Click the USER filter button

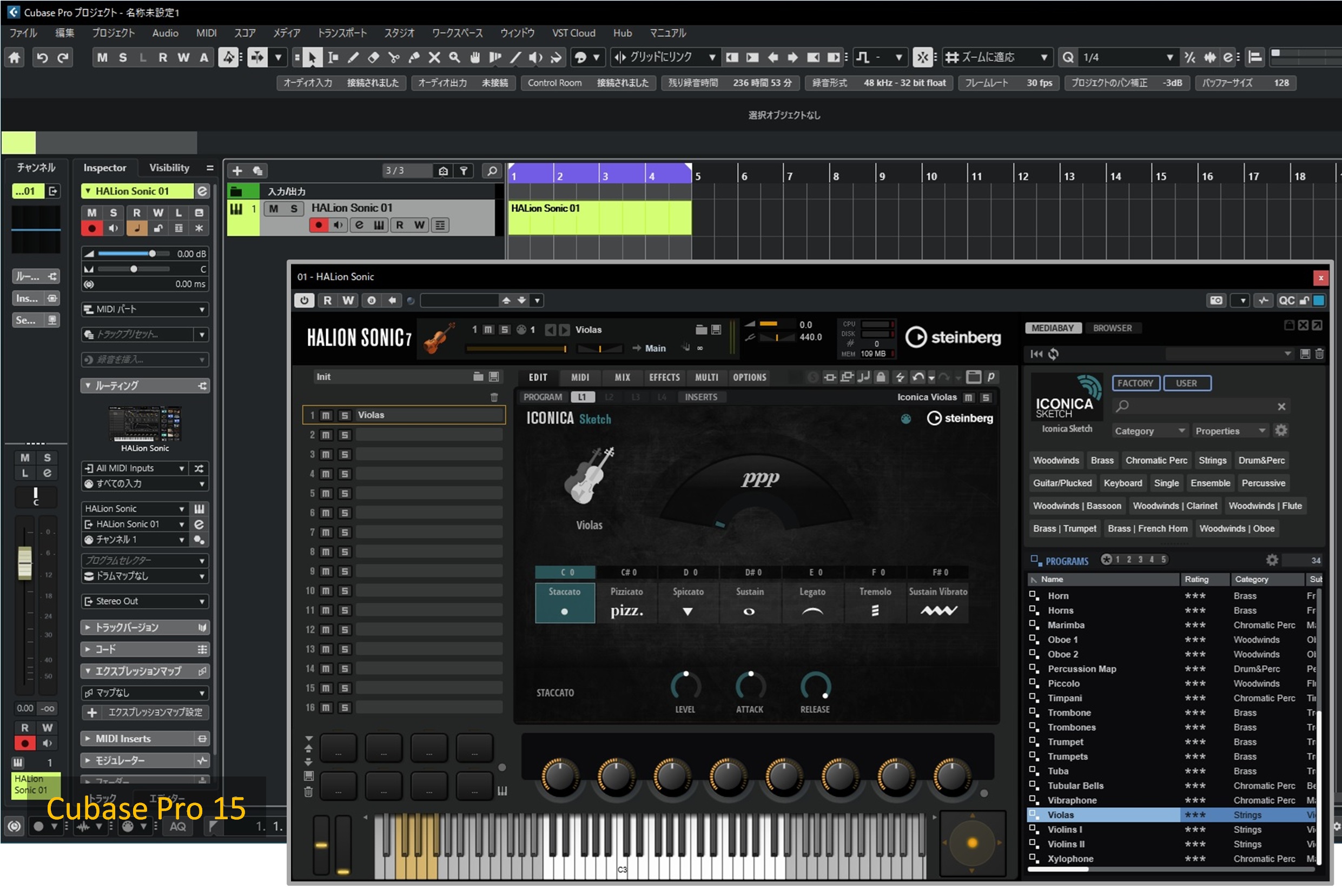(x=1186, y=383)
